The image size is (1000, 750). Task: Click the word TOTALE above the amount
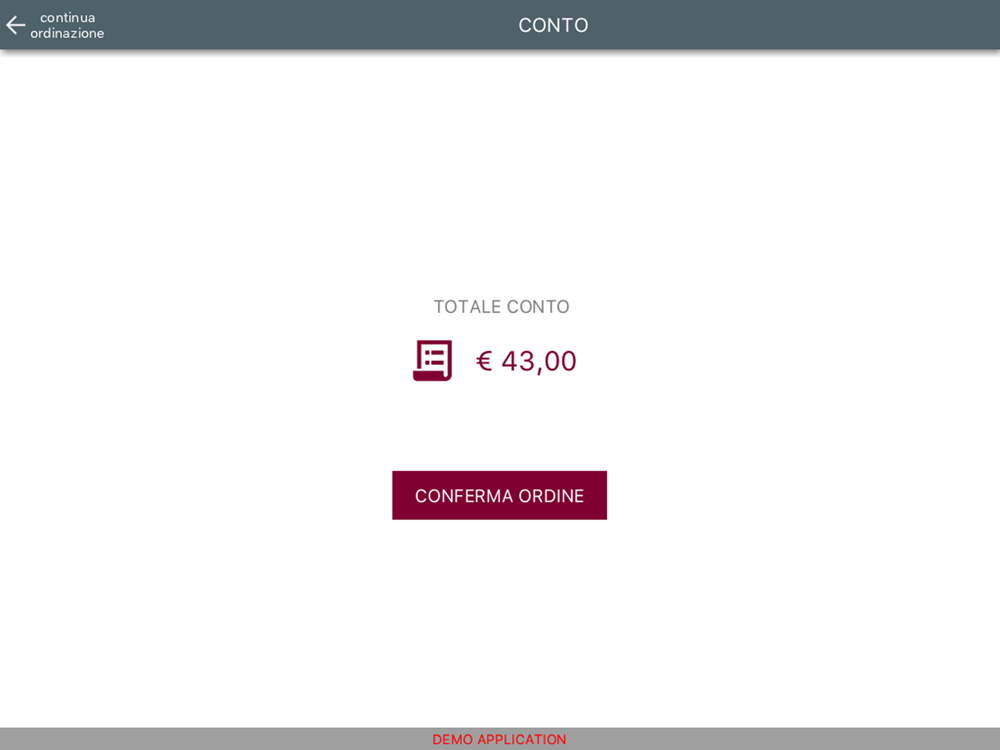pyautogui.click(x=467, y=307)
